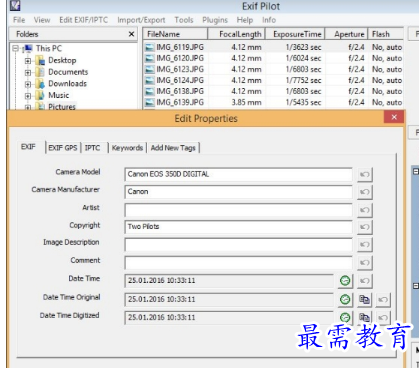Open the Import/Export menu
The image size is (419, 368).
(x=141, y=20)
